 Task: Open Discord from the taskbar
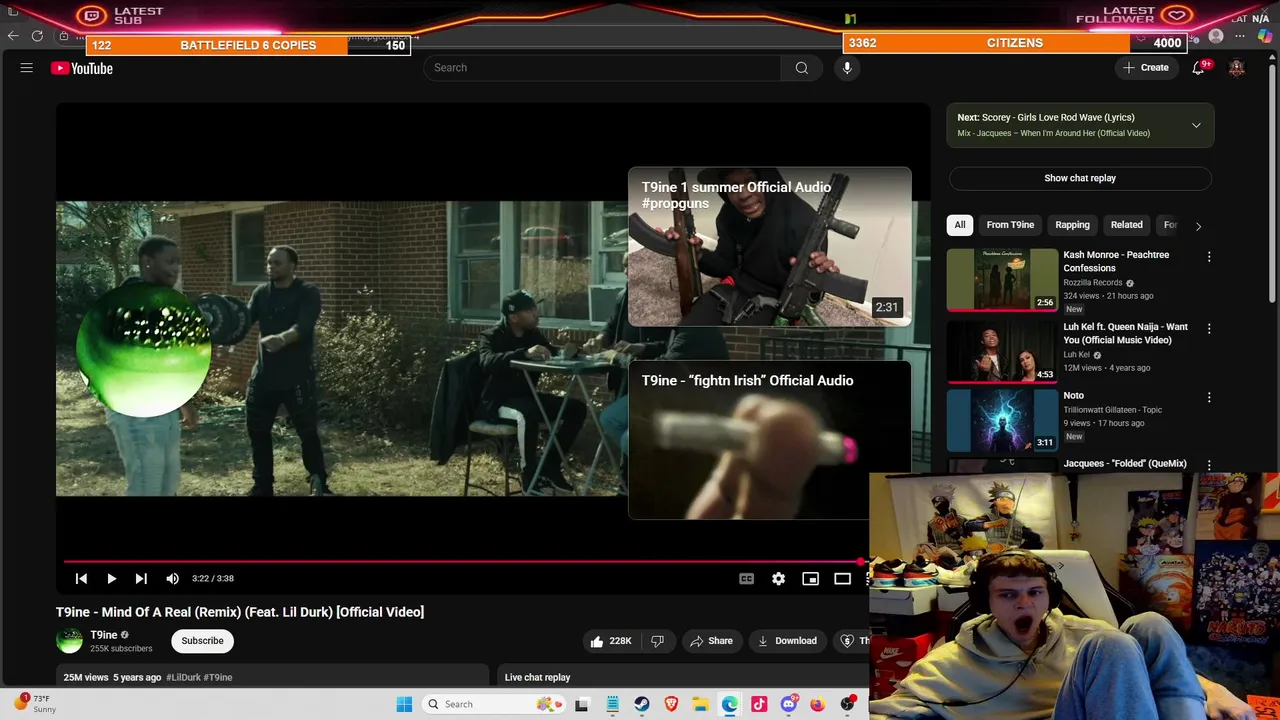coord(789,704)
